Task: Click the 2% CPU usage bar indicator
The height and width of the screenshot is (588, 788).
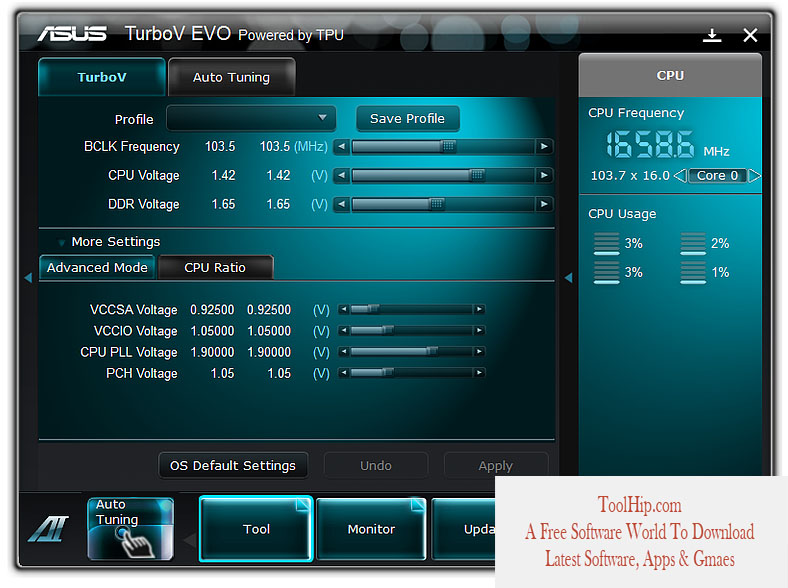Action: coord(693,244)
